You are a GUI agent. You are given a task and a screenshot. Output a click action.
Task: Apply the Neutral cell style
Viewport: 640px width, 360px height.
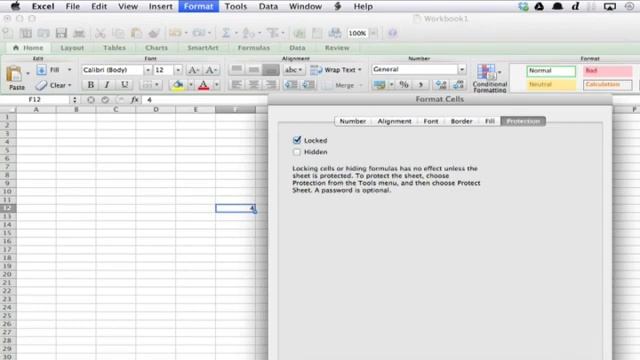point(551,85)
